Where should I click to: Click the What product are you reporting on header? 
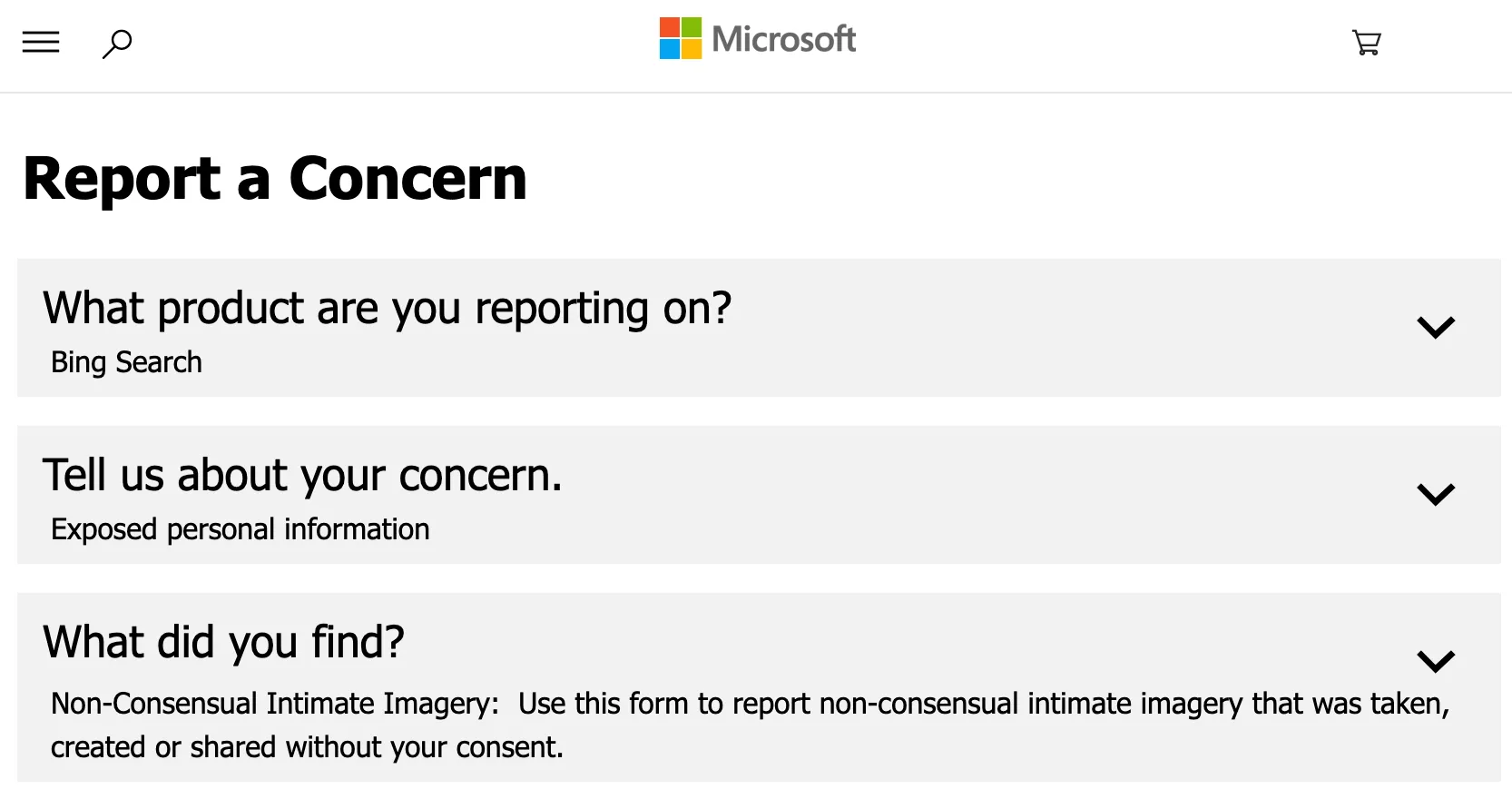[388, 308]
